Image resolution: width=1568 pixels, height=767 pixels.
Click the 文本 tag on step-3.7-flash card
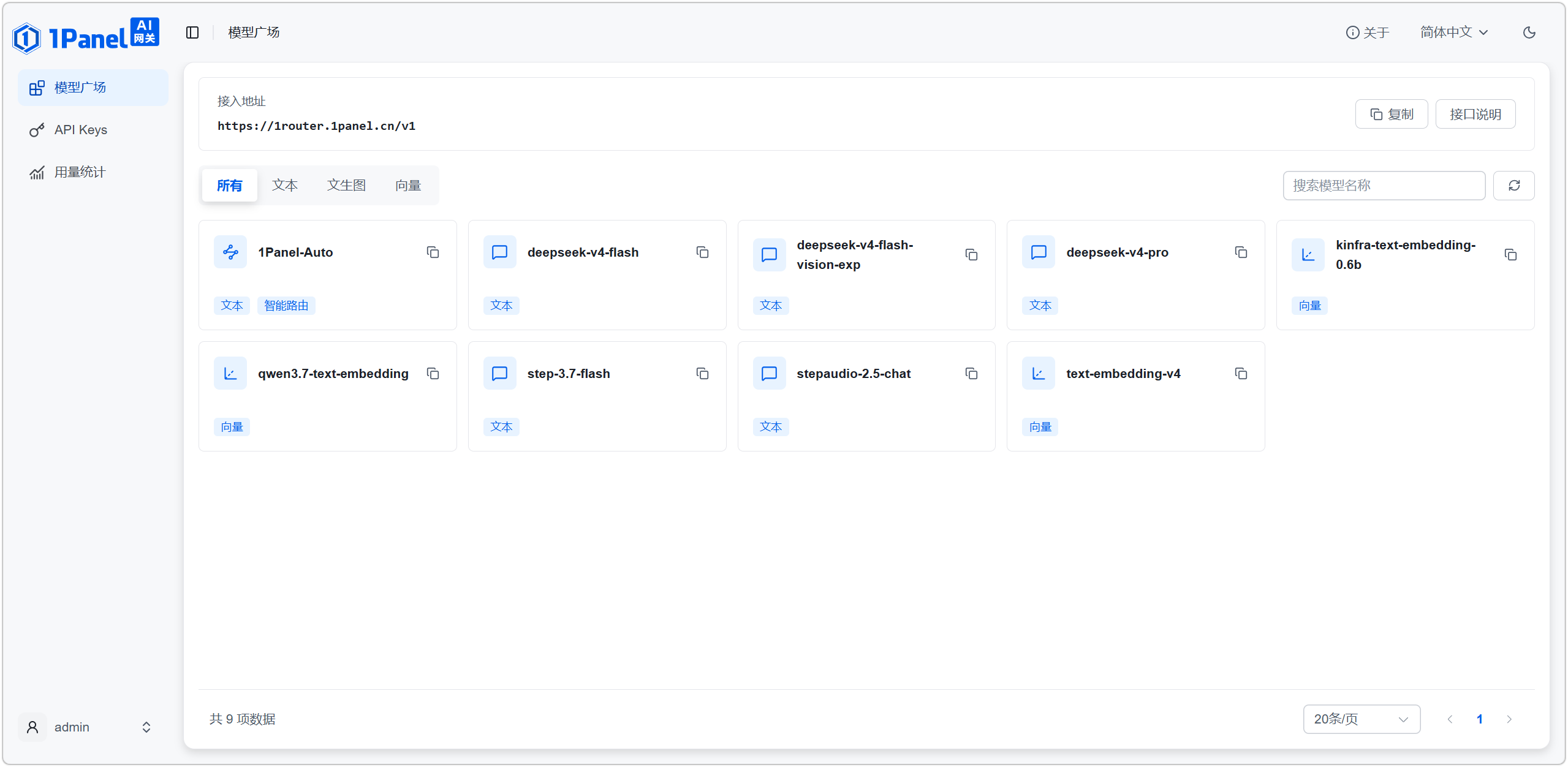pyautogui.click(x=501, y=427)
